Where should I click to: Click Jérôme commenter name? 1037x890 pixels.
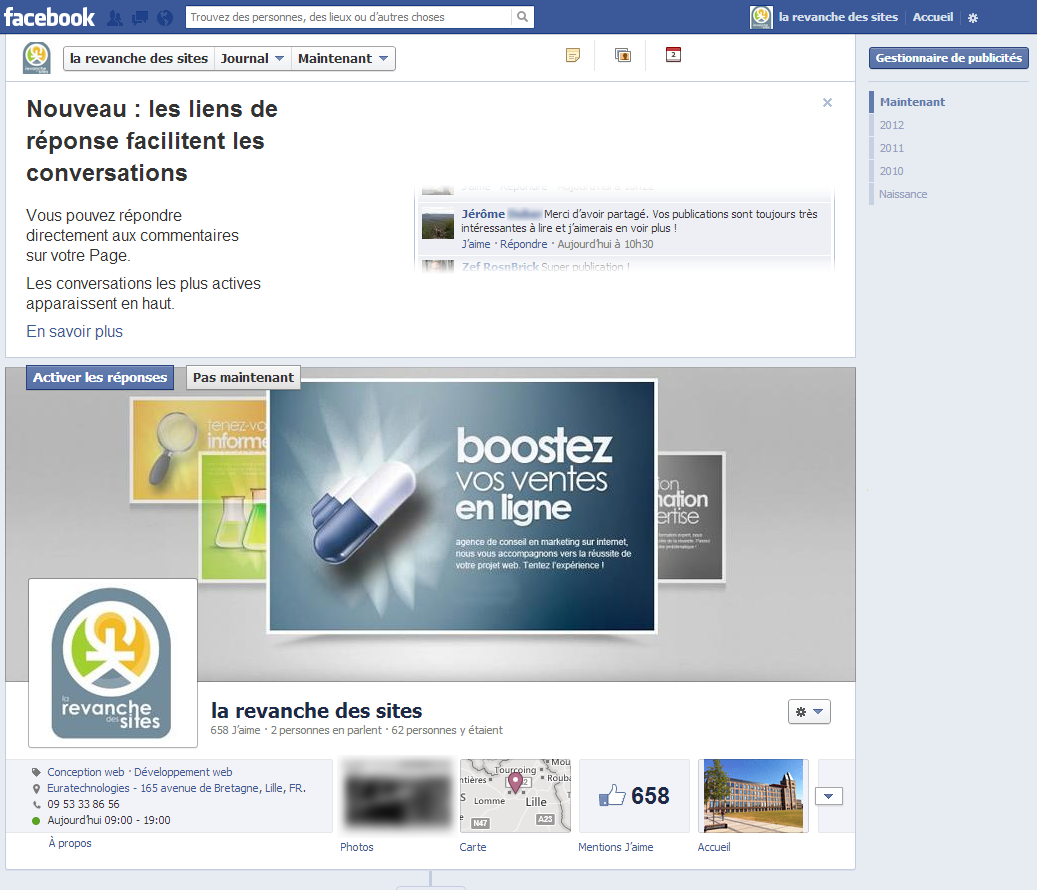pyautogui.click(x=483, y=214)
